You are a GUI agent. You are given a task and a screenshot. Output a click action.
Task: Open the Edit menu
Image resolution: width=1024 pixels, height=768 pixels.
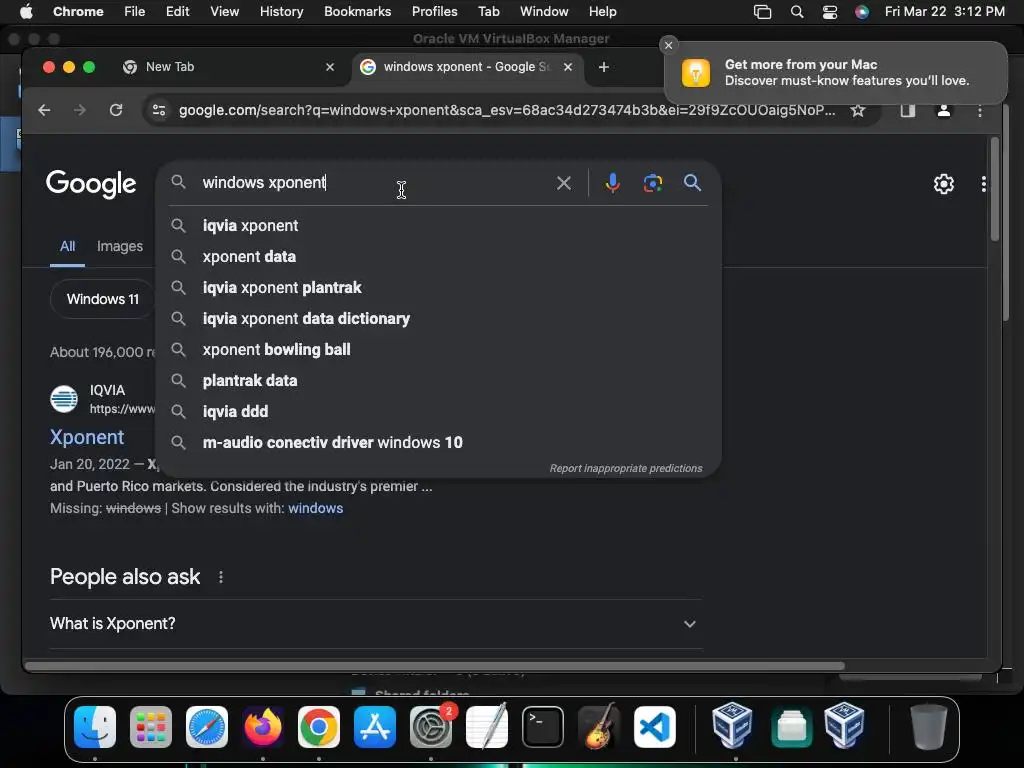(178, 12)
